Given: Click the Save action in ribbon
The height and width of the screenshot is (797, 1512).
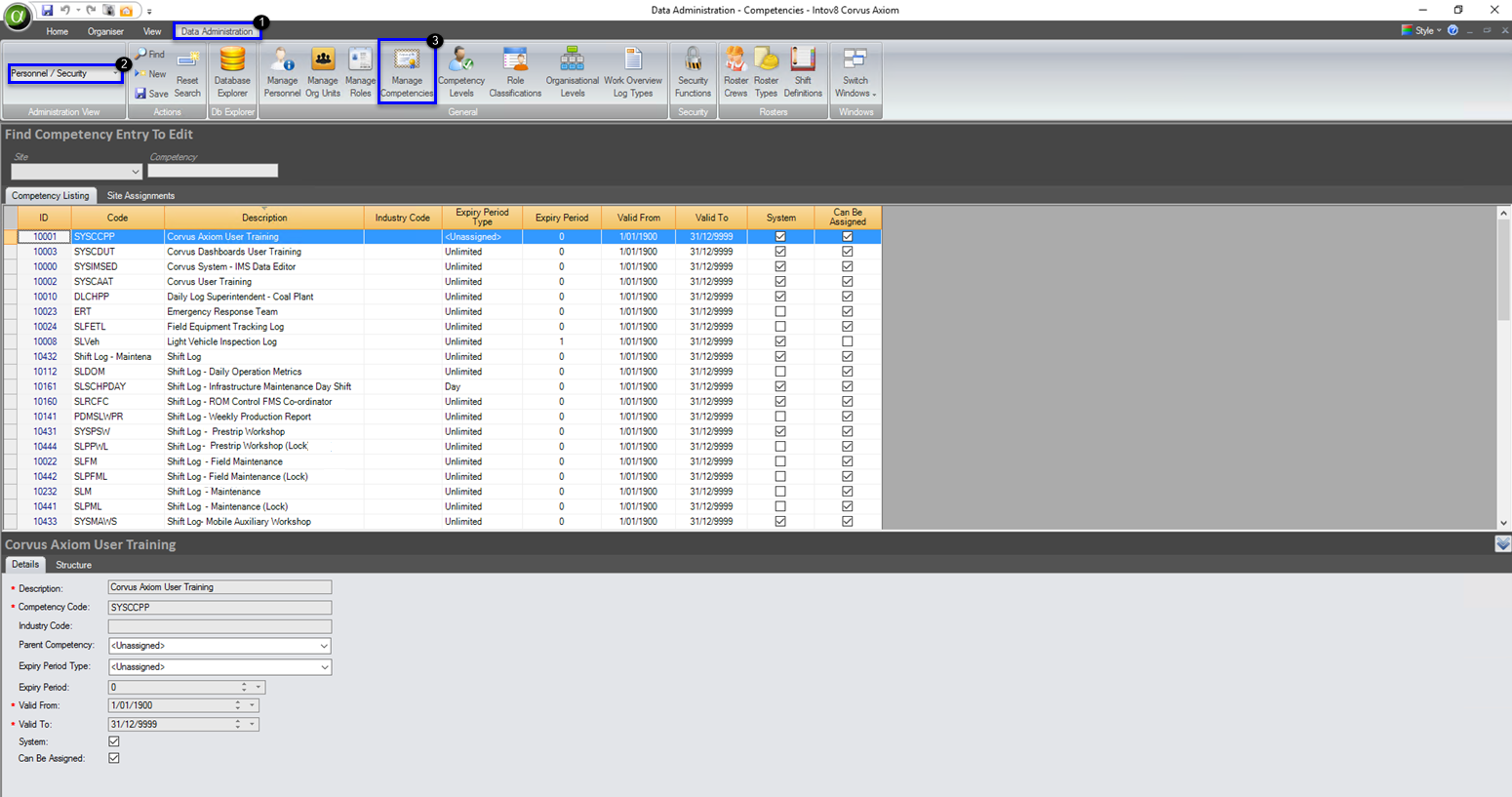Looking at the screenshot, I should point(151,94).
